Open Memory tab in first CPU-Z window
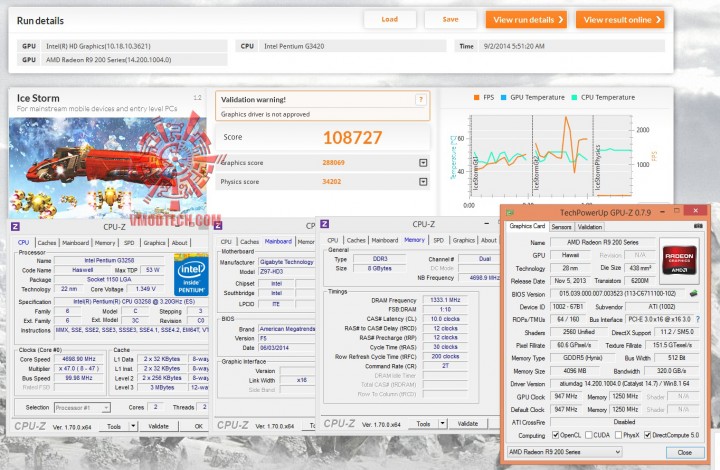This screenshot has width=720, height=470. point(105,243)
